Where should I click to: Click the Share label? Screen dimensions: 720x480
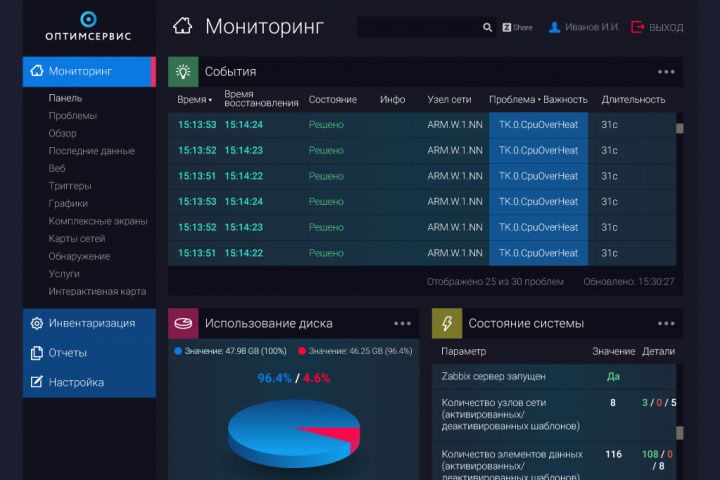(x=523, y=28)
